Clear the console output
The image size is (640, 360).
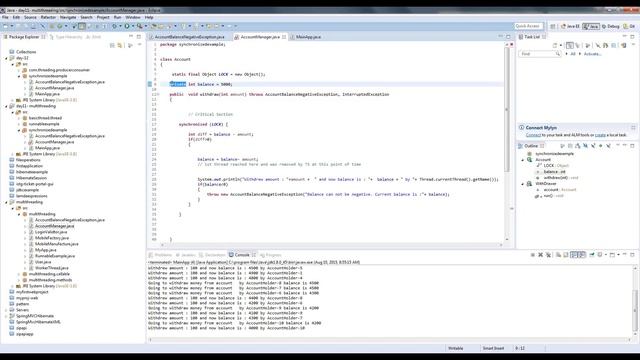(558, 255)
